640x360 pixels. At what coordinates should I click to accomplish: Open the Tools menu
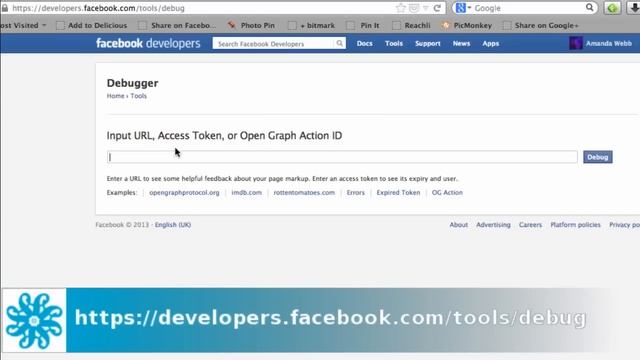pyautogui.click(x=394, y=43)
